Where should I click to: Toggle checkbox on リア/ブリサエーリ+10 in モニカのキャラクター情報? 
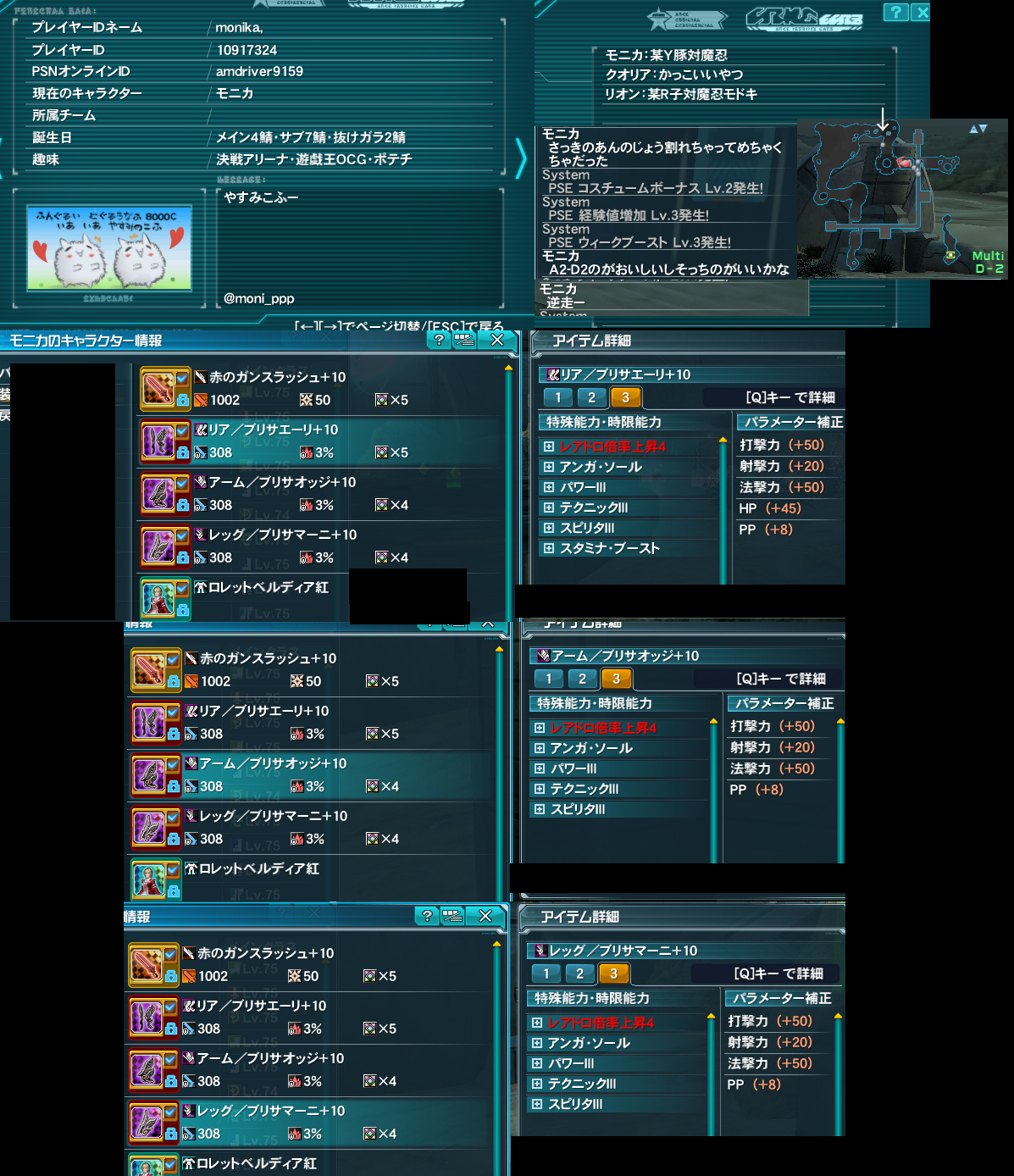183,430
